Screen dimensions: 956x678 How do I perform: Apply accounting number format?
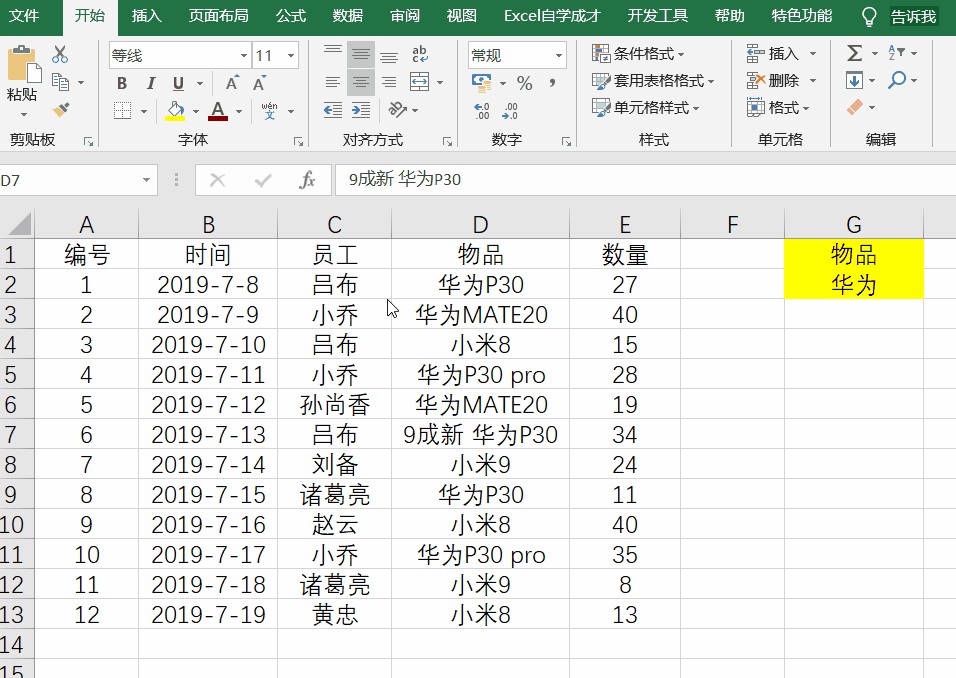tap(482, 82)
